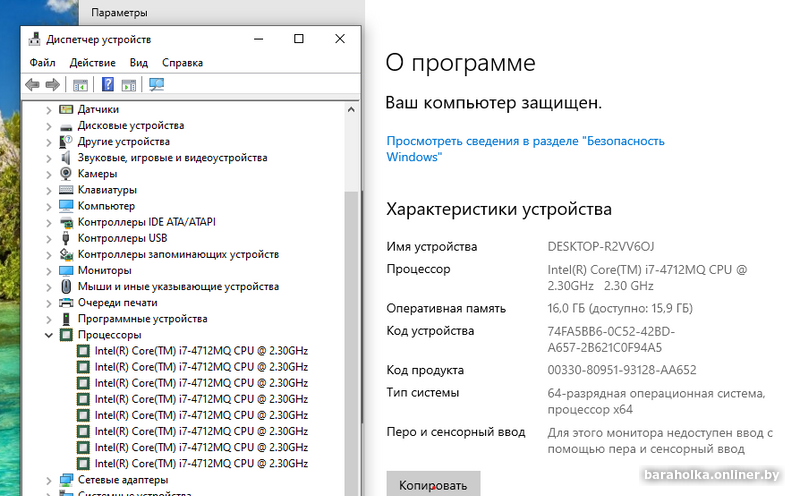Expand the Компьютер node
This screenshot has width=800, height=496.
coord(48,206)
